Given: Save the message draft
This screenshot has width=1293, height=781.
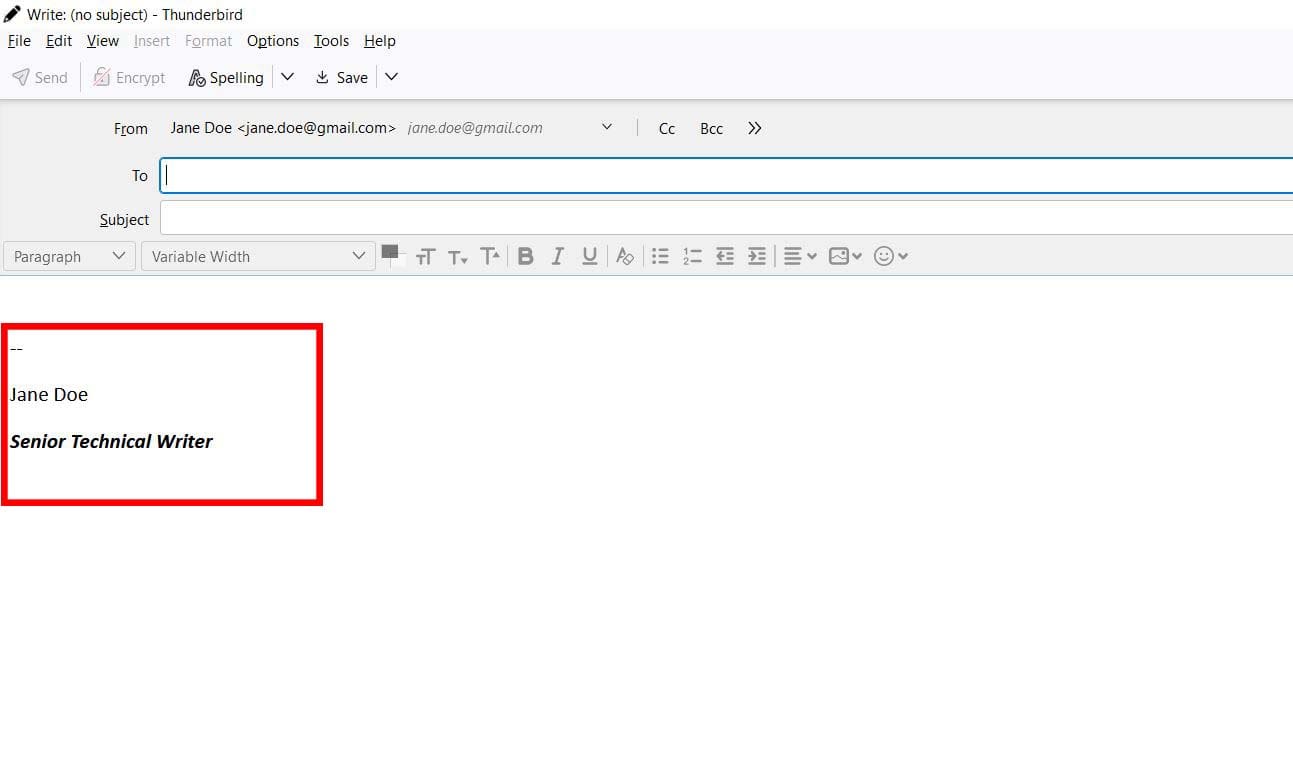Looking at the screenshot, I should pos(342,77).
